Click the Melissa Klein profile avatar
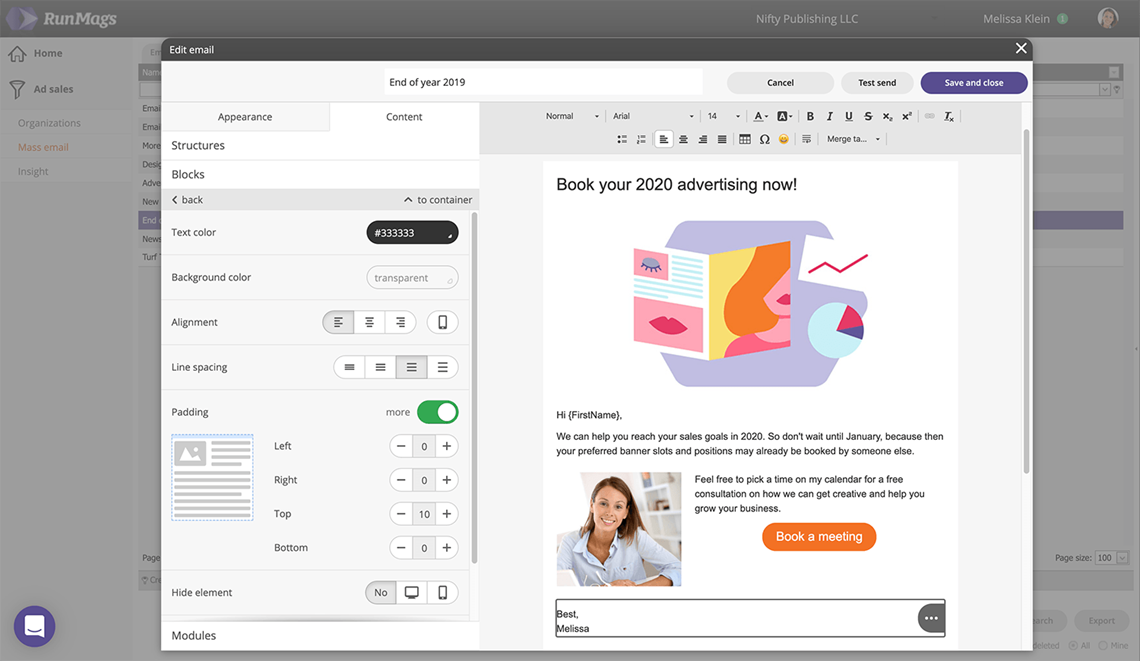This screenshot has height=661, width=1140. pos(1107,18)
